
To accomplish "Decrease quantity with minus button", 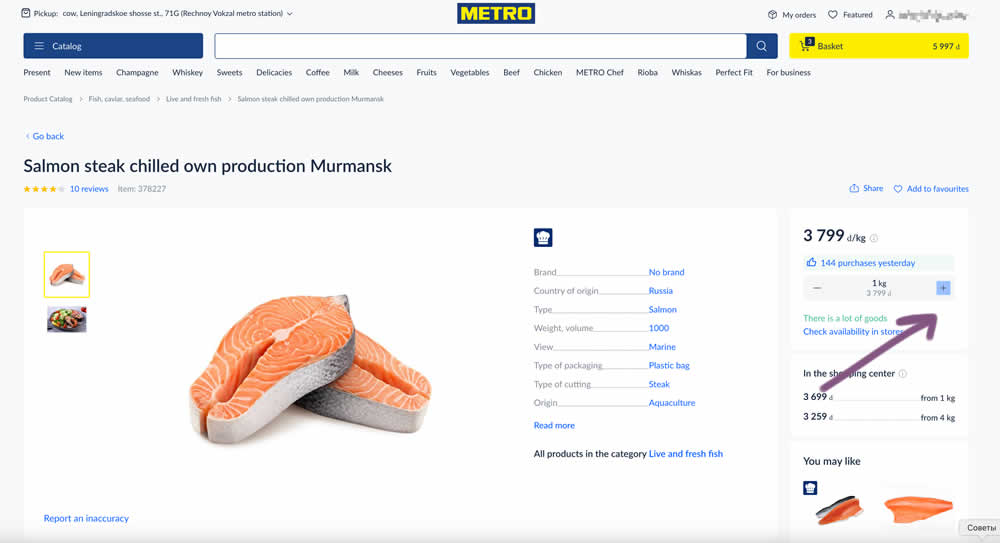I will (817, 288).
